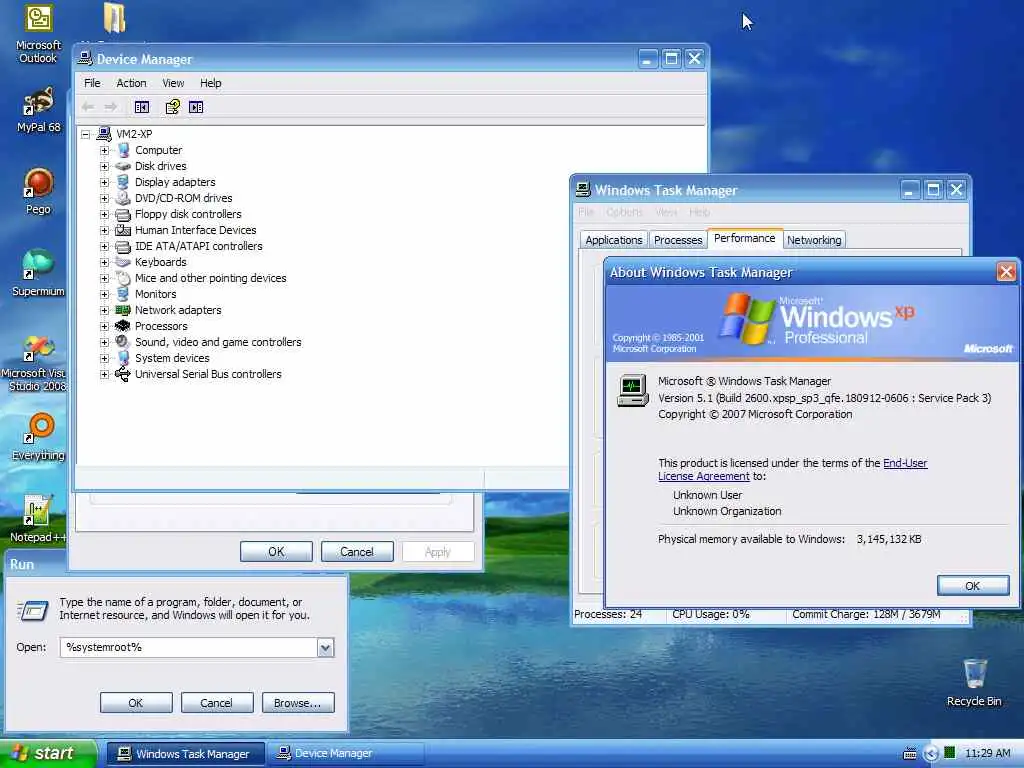Click Browse... in the Run dialog
The height and width of the screenshot is (768, 1024).
(298, 703)
